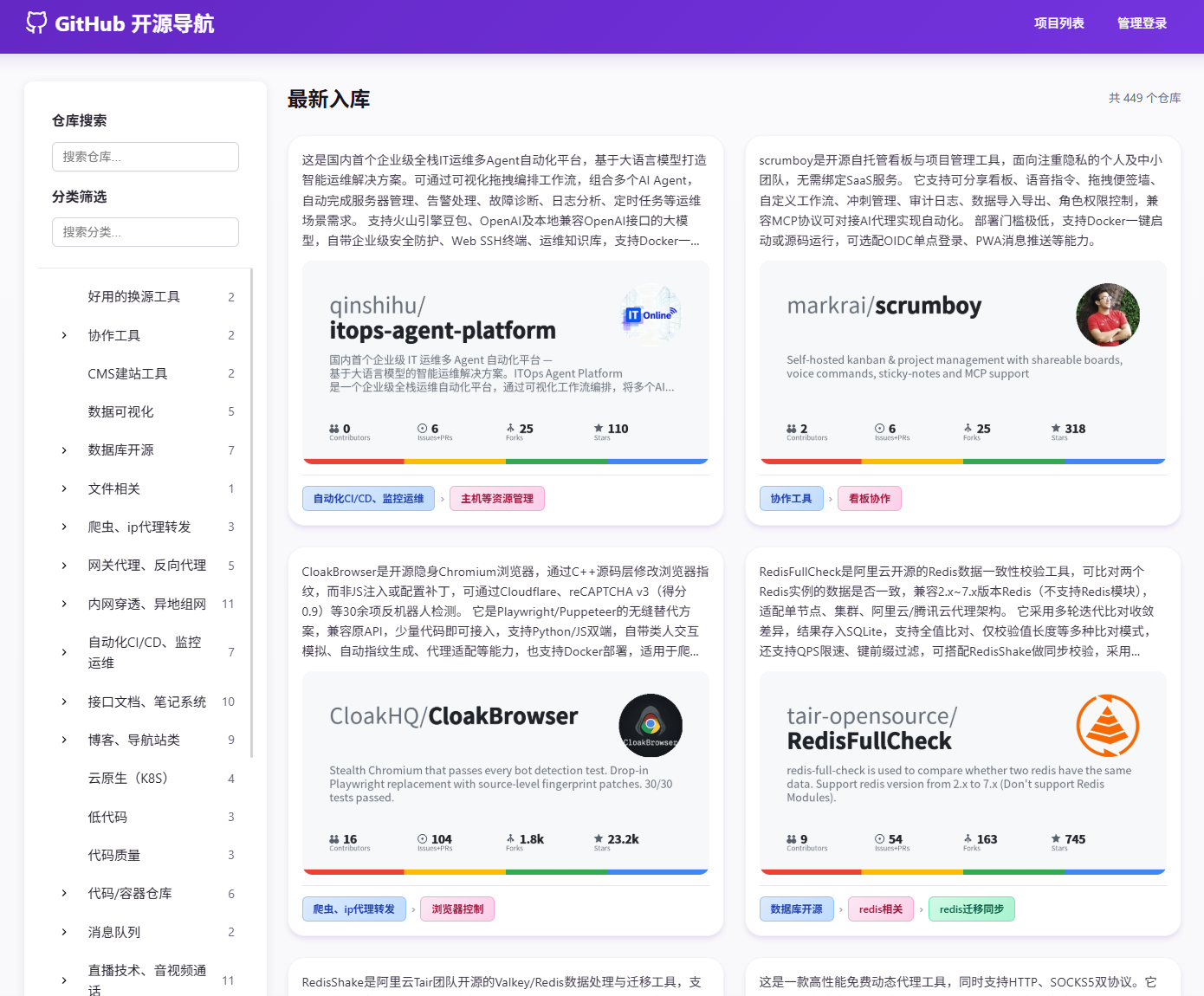Click the 主机等资源管理 tag

point(497,498)
